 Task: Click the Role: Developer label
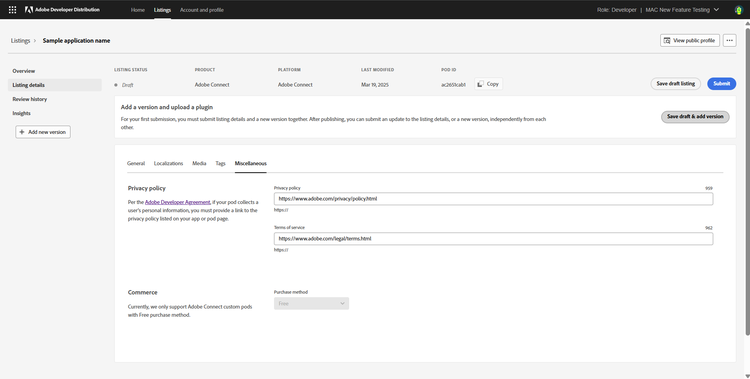[x=617, y=10]
